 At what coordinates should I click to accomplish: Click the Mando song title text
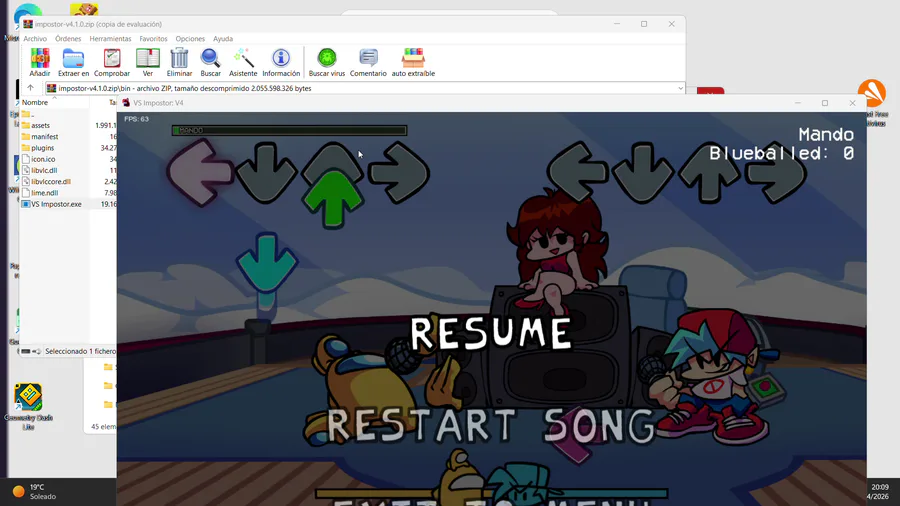coord(826,134)
